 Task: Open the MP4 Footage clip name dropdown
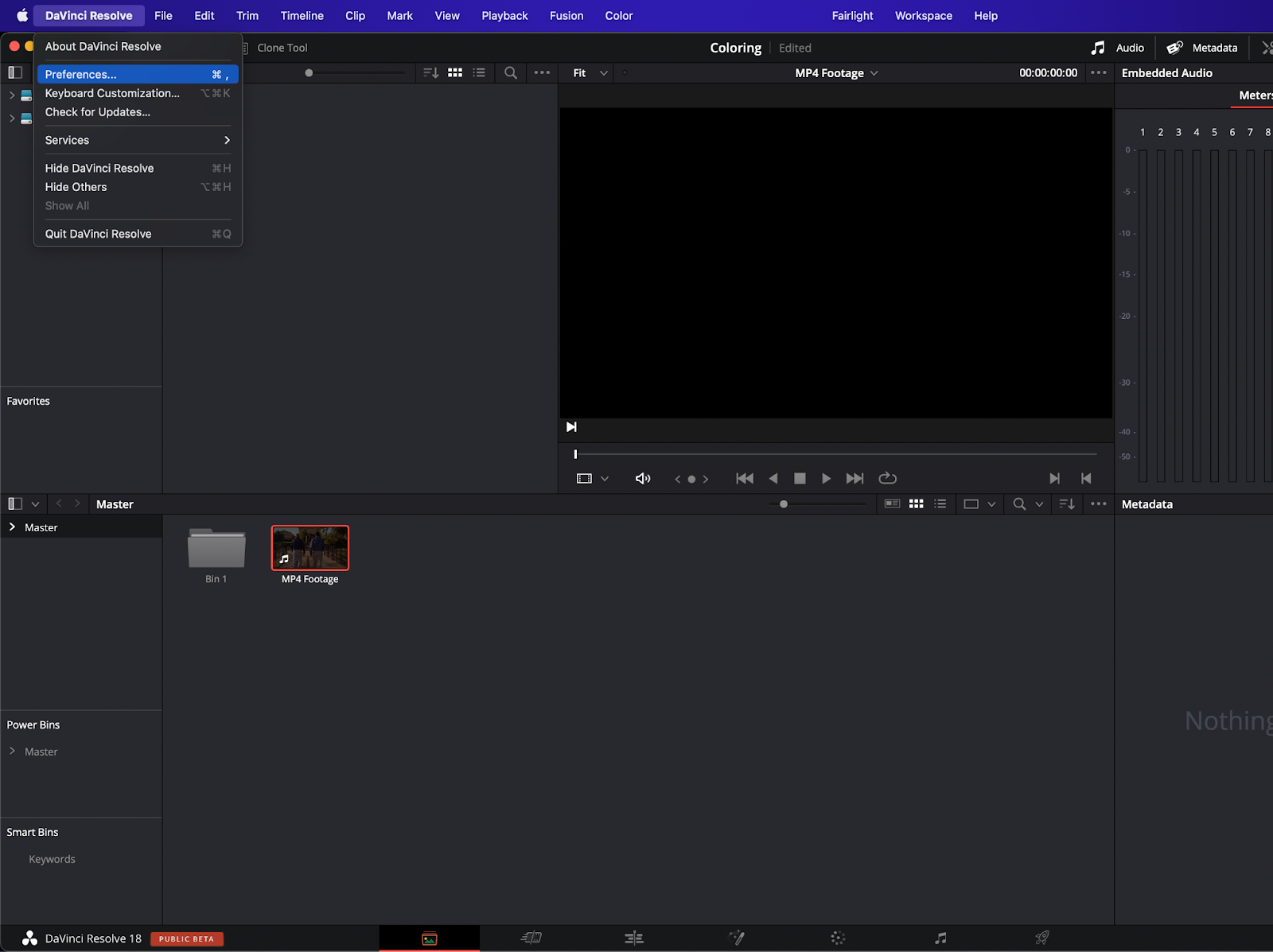click(837, 73)
